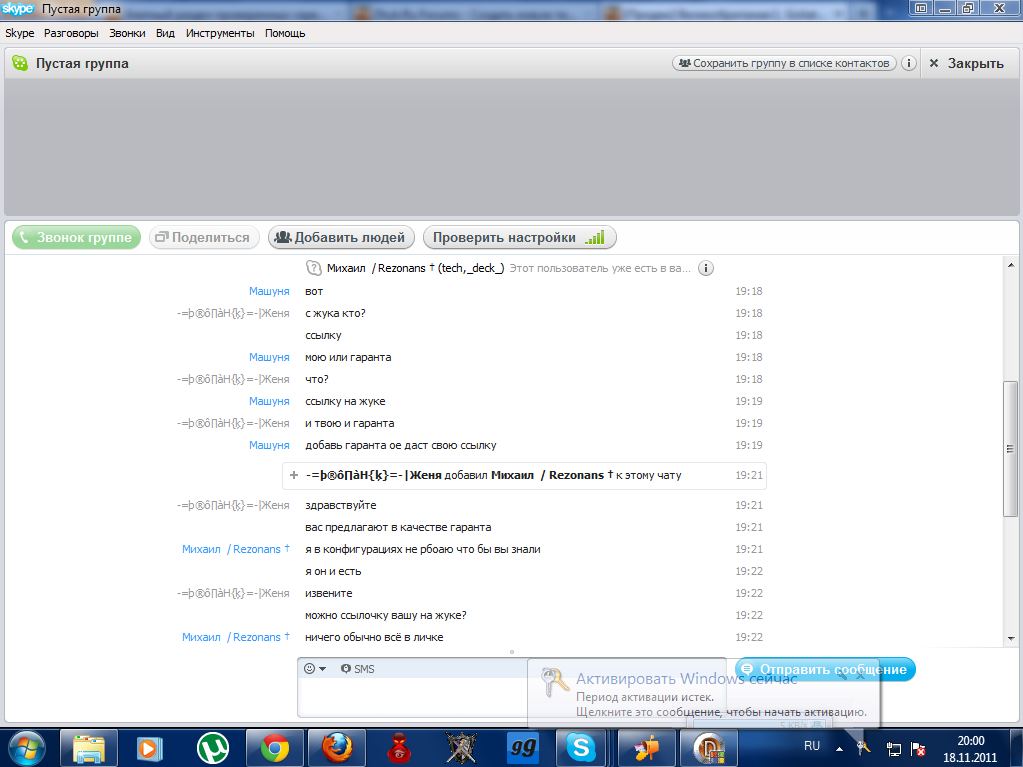The height and width of the screenshot is (767, 1023).
Task: Click timestamp 19:21 next to здравствуйте
Action: 749,505
